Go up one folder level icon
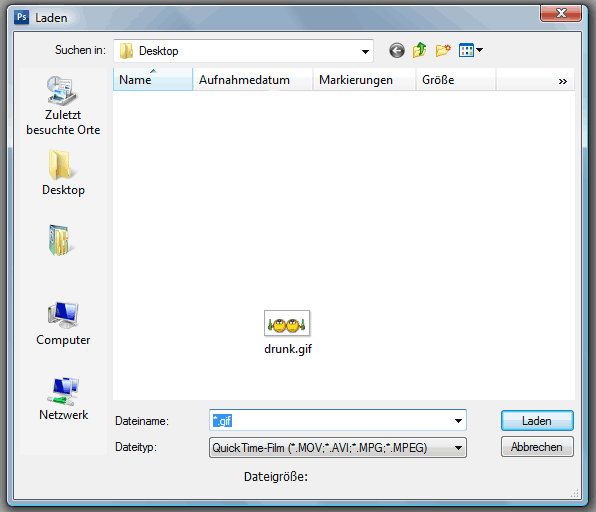 419,50
